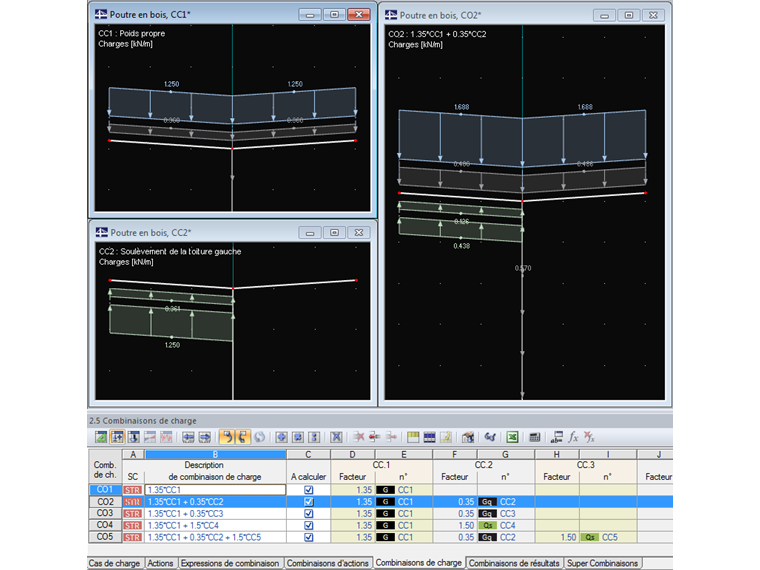
Task: Click the black Gq CC3 cell in CO3 row
Action: click(507, 513)
